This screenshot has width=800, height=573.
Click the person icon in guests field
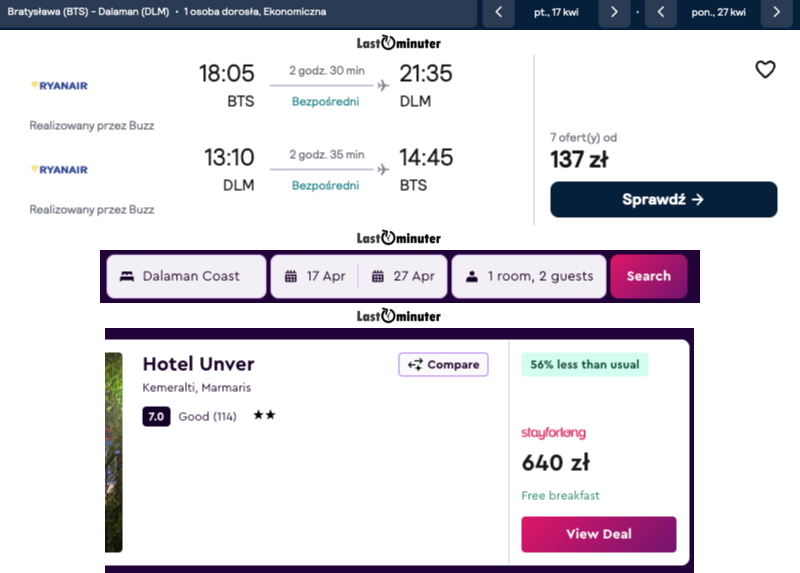tap(472, 276)
